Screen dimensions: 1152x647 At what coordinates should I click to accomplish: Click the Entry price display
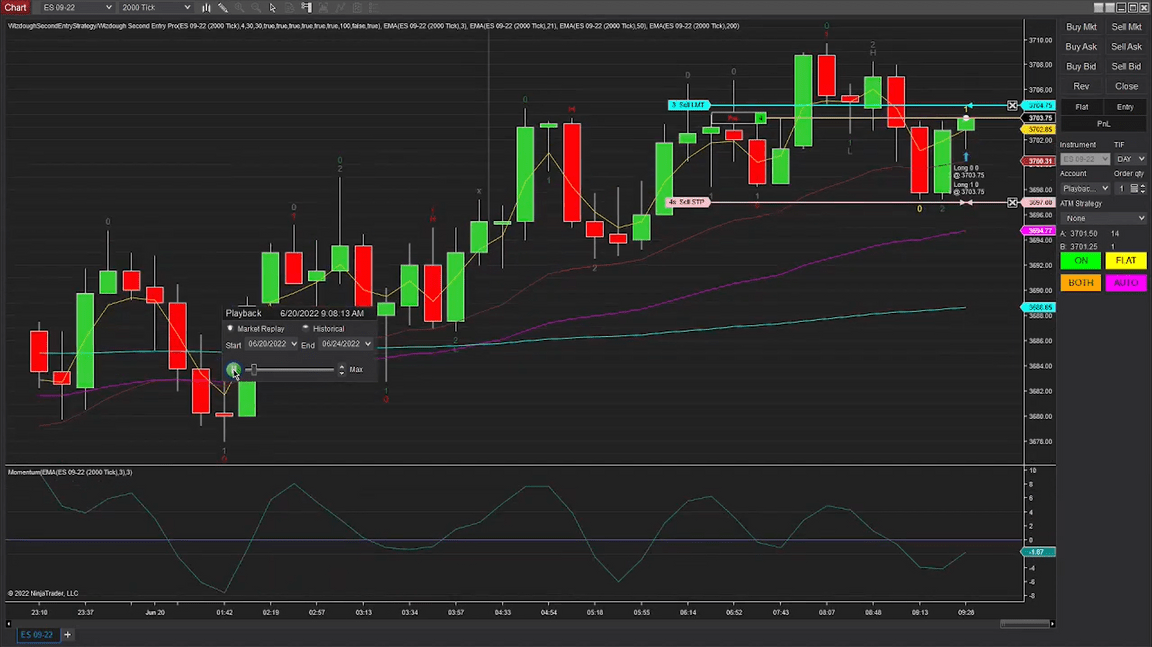point(1125,107)
